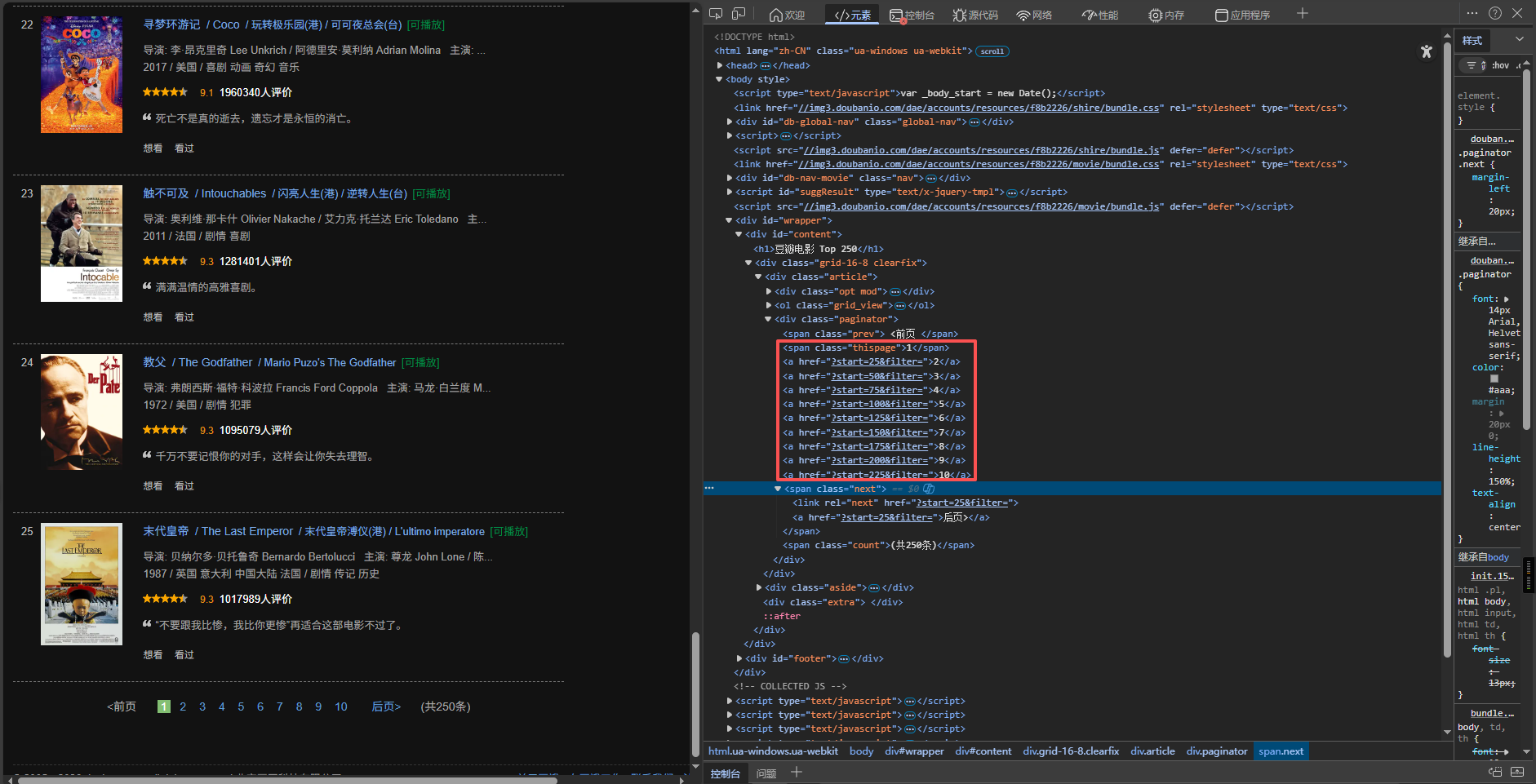The width and height of the screenshot is (1536, 784).
Task: Toggle the :hov element state button
Action: [1500, 65]
